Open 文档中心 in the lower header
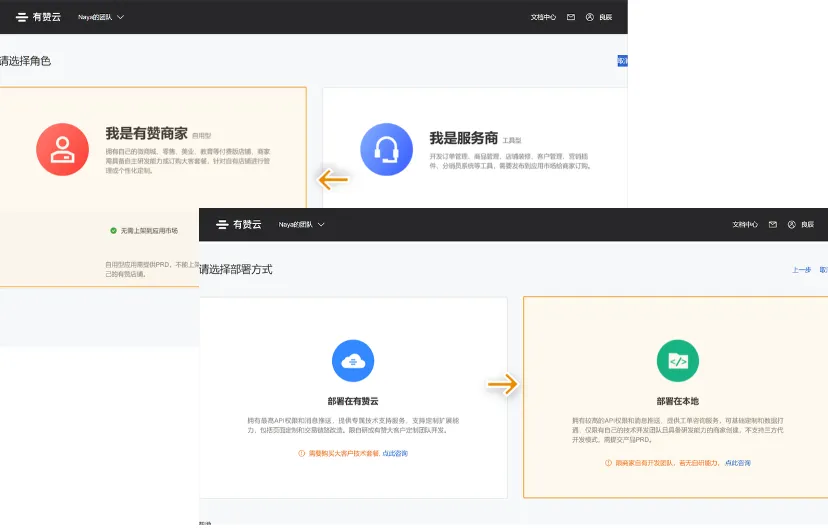This screenshot has height=531, width=828. pos(745,225)
